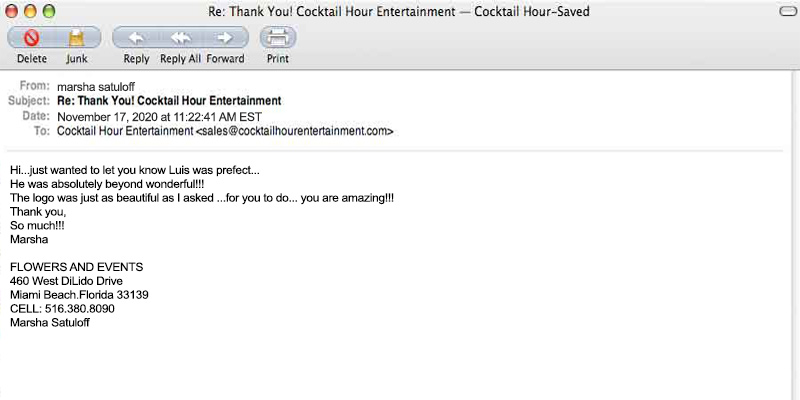This screenshot has width=800, height=400.
Task: Choose Reply All in the toolbar
Action: click(x=180, y=39)
